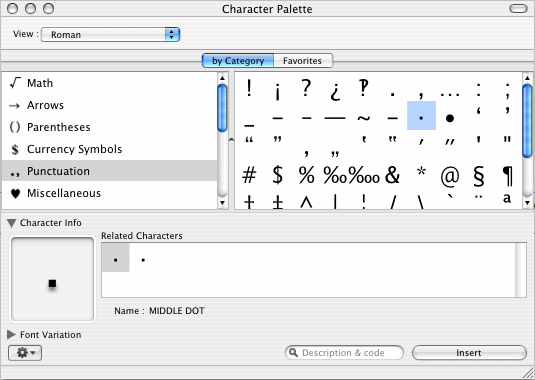535x380 pixels.
Task: Collapse the Character Info section
Action: click(12, 223)
